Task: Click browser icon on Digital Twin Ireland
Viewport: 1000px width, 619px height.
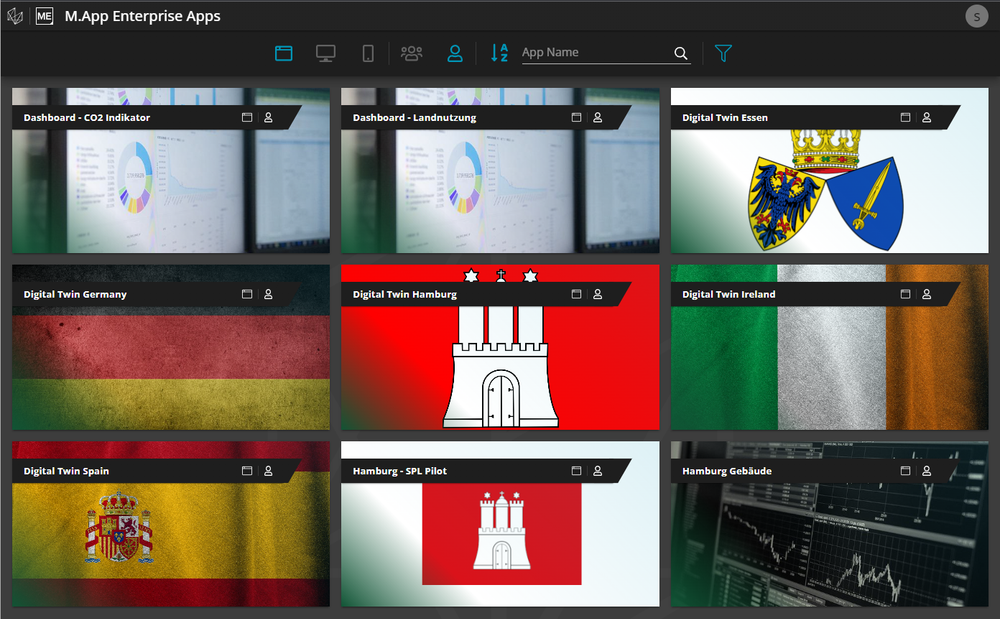Action: (x=905, y=294)
